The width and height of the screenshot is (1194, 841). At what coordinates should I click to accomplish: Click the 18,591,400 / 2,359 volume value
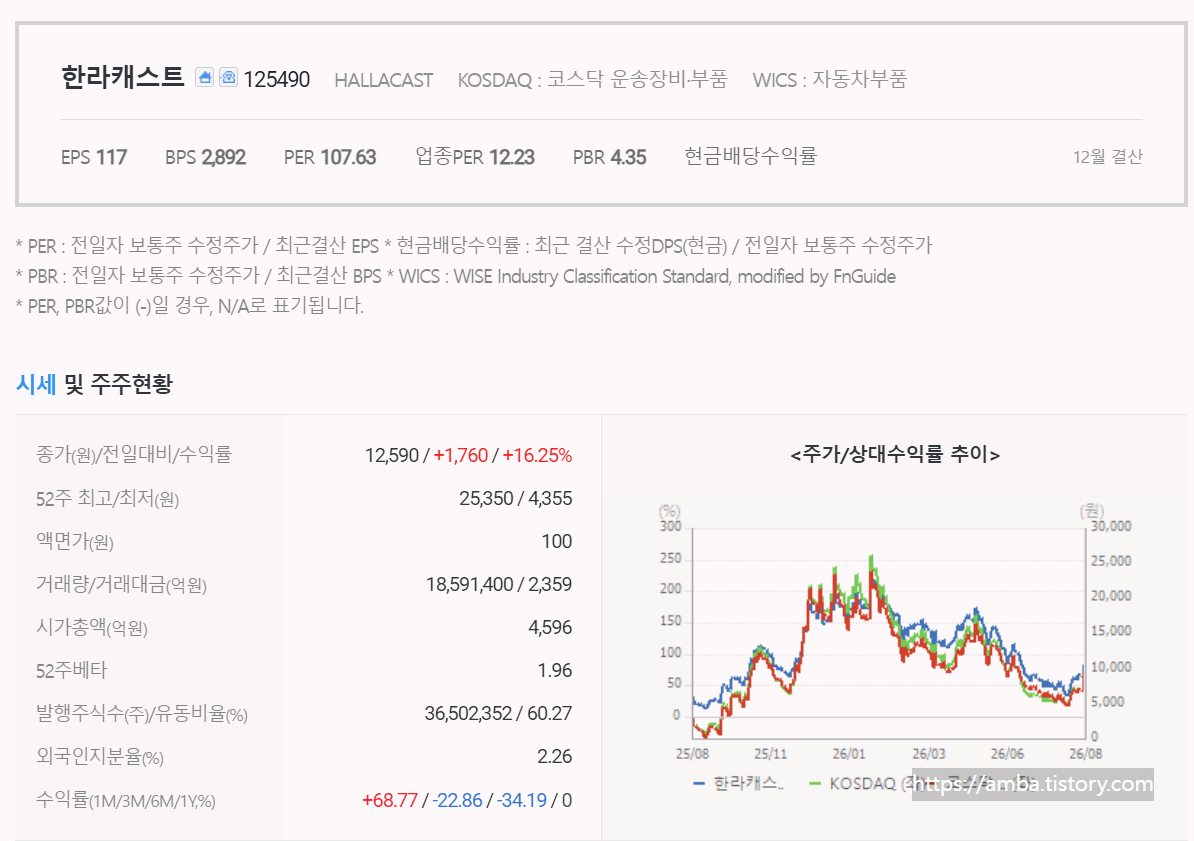click(x=499, y=584)
